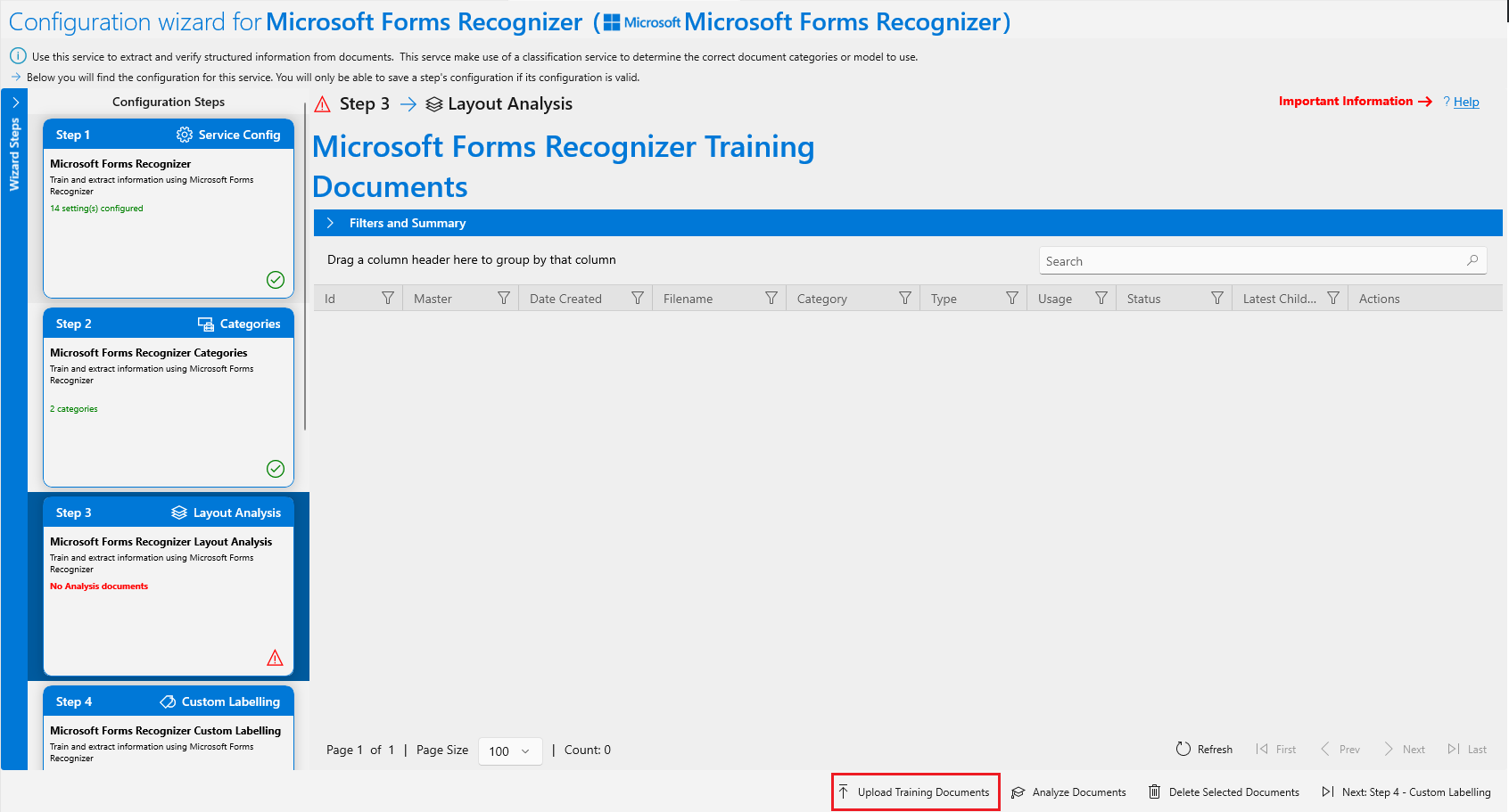Viewport: 1509px width, 812px height.
Task: Refresh the documents grid
Action: pos(1204,749)
